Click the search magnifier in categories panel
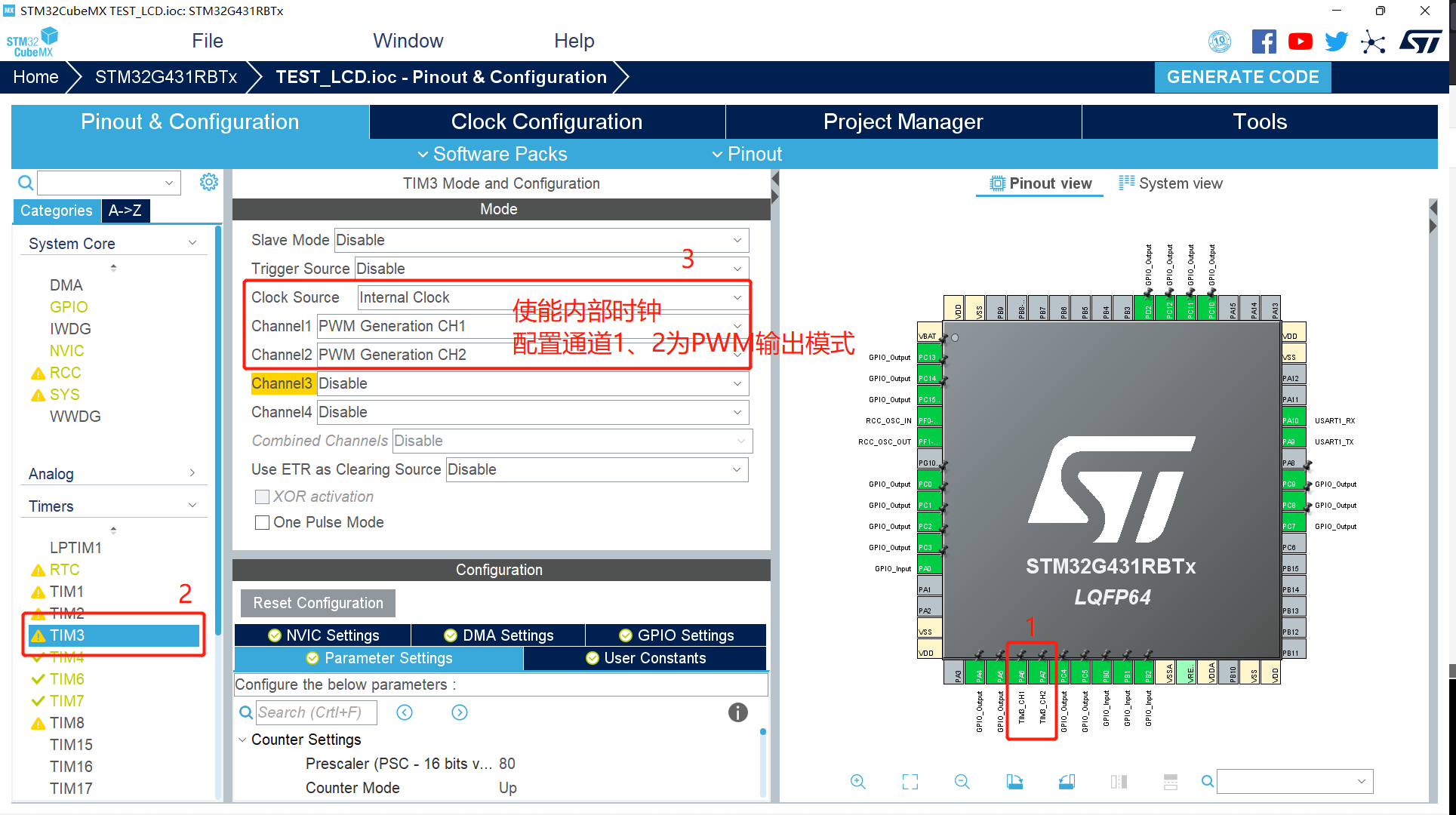Viewport: 1456px width, 815px height. 26,183
